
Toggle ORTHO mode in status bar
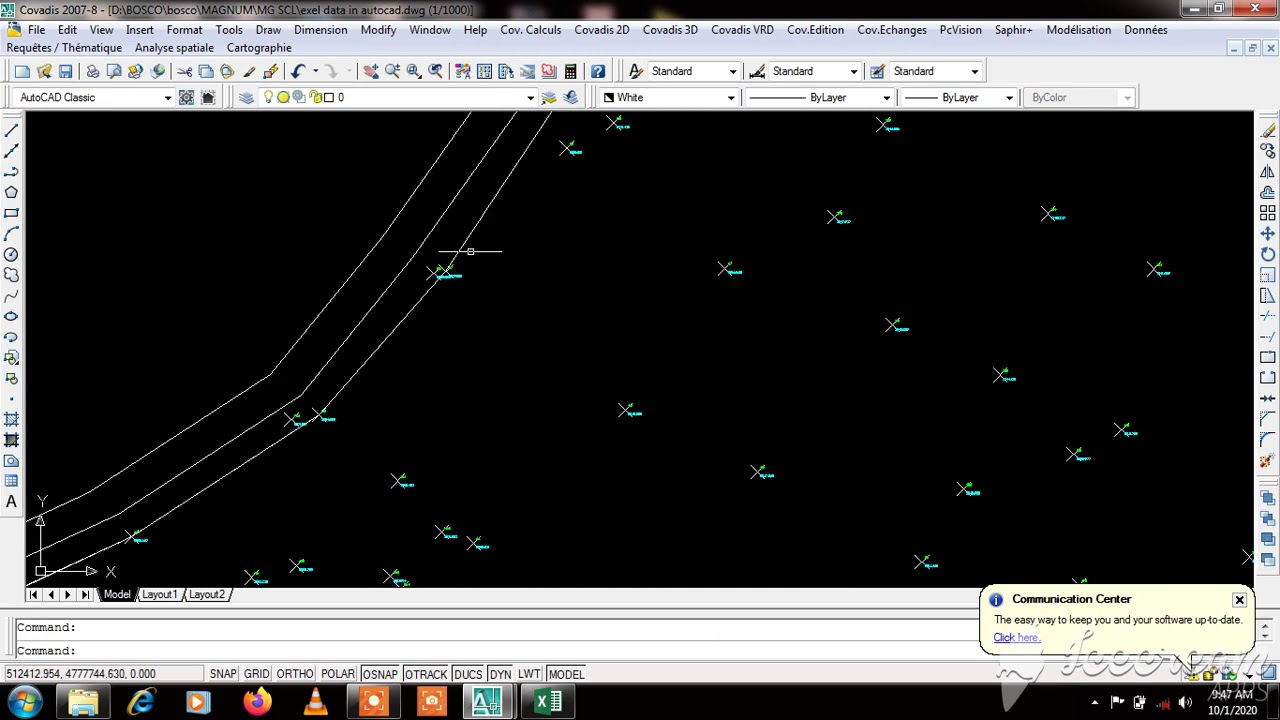coord(295,674)
